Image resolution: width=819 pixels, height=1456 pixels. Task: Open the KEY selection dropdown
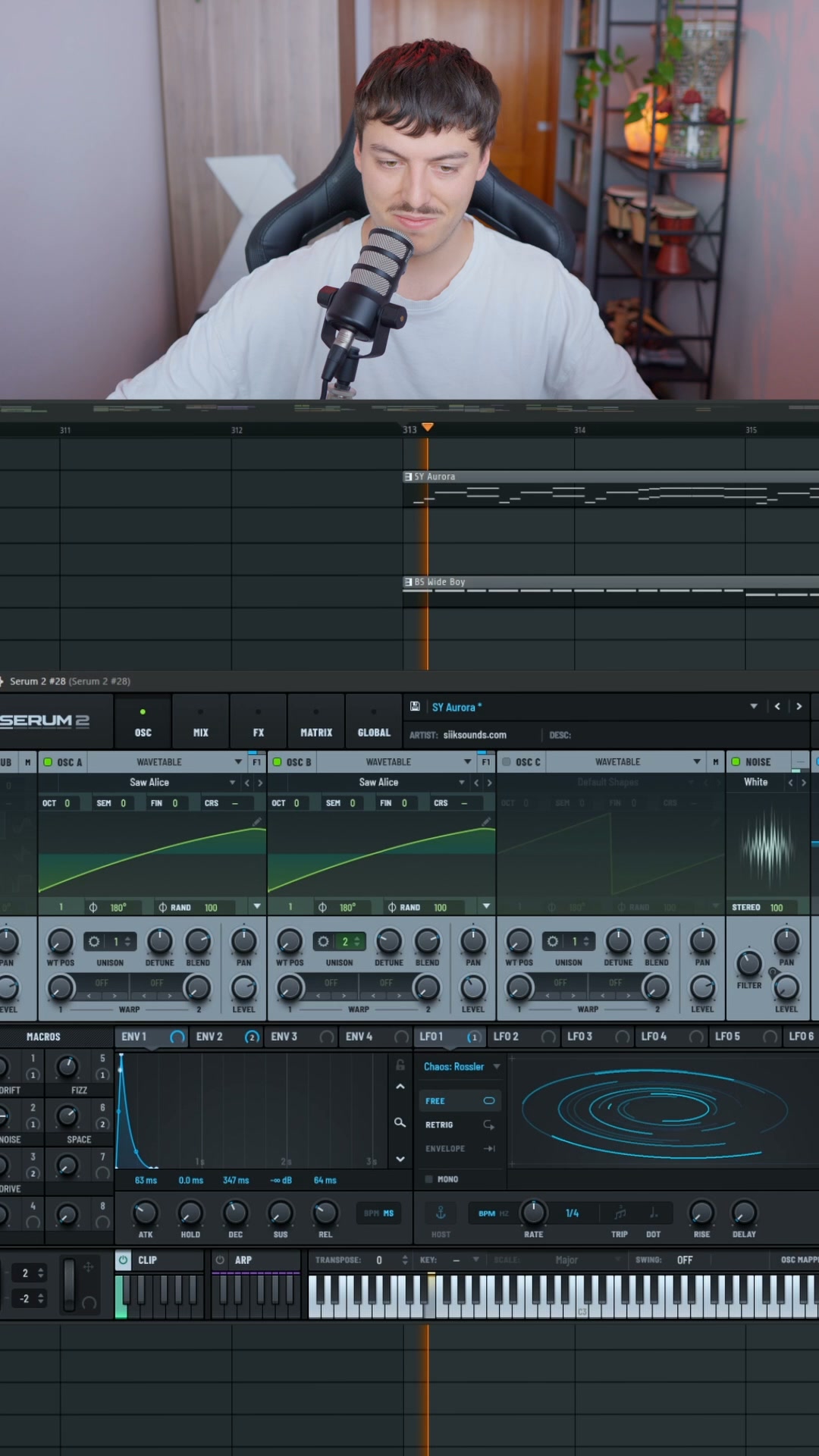click(466, 1260)
